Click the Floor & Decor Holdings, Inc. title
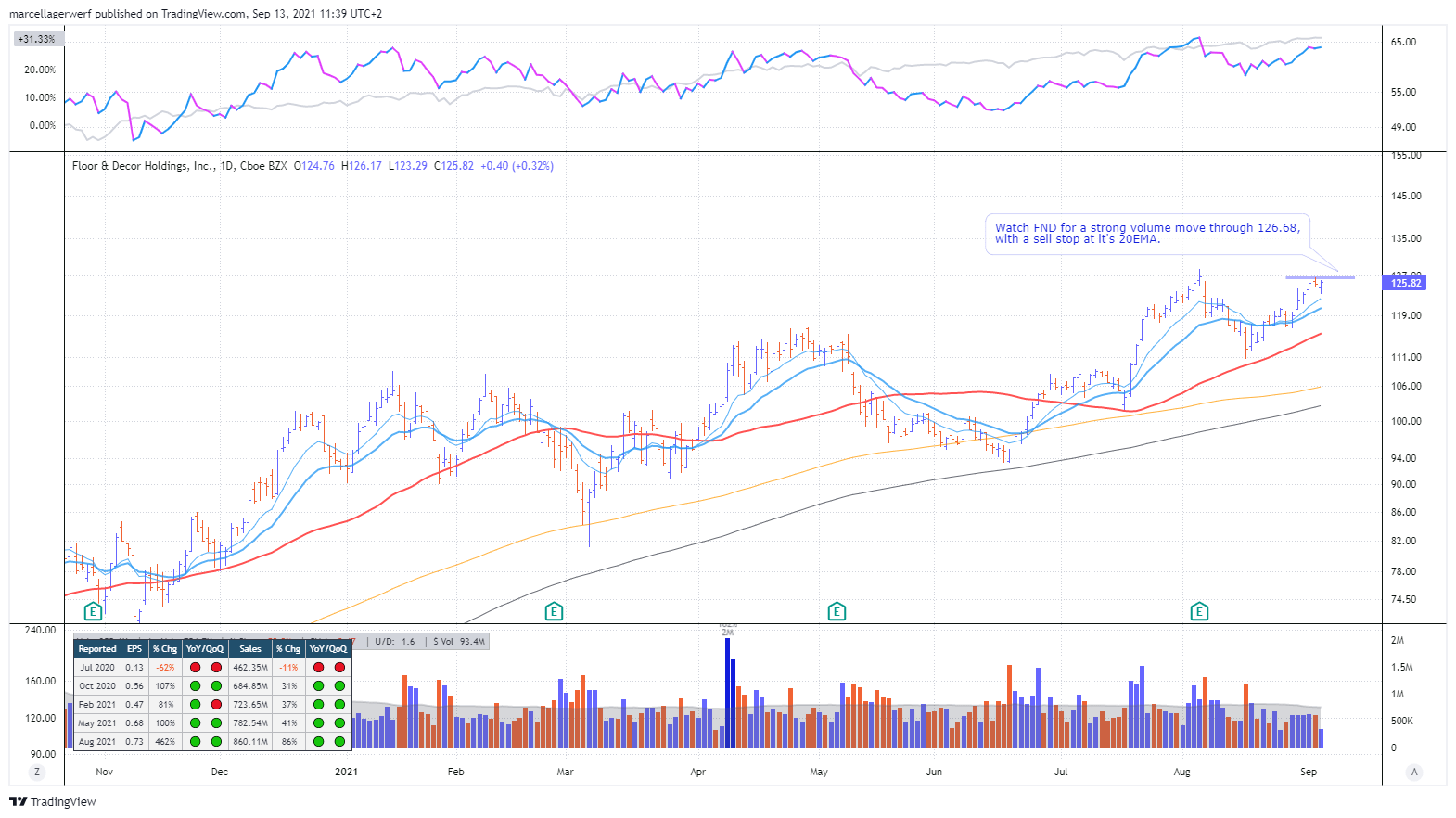Viewport: 1456px width, 818px height. [x=143, y=166]
